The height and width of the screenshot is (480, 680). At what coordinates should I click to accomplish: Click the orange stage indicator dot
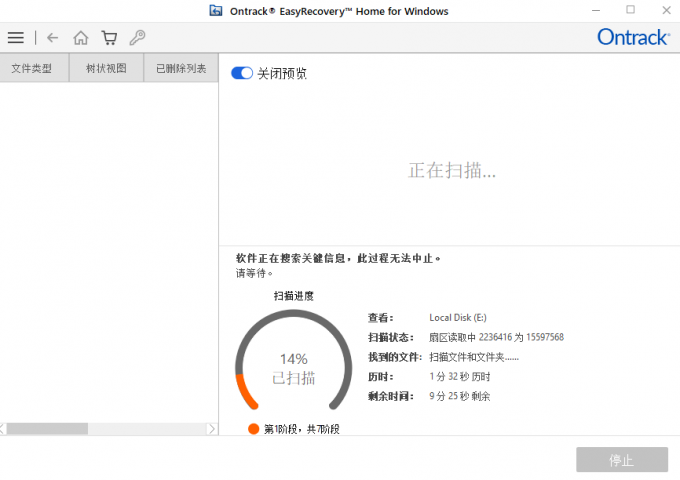pos(253,429)
